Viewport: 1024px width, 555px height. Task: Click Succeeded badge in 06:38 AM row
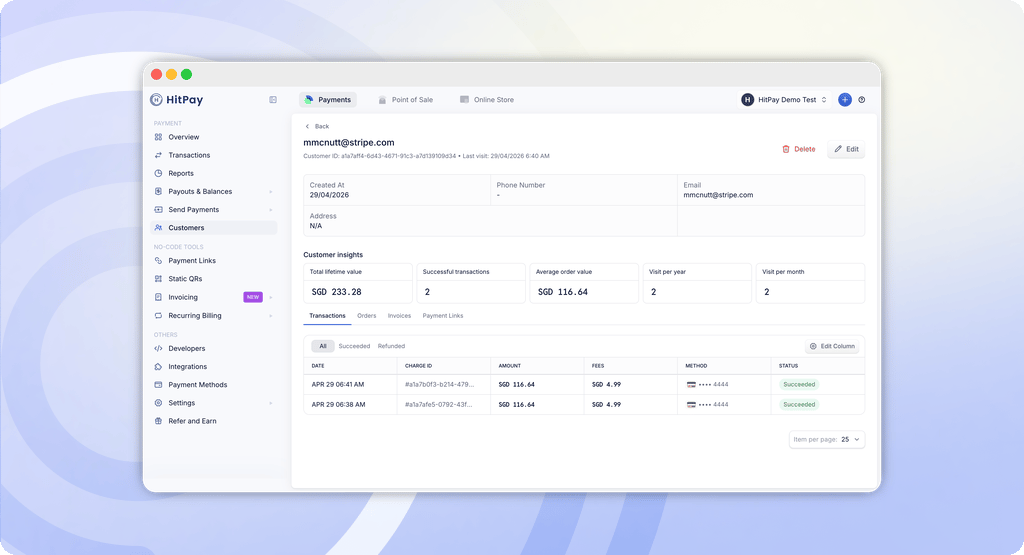coord(799,405)
